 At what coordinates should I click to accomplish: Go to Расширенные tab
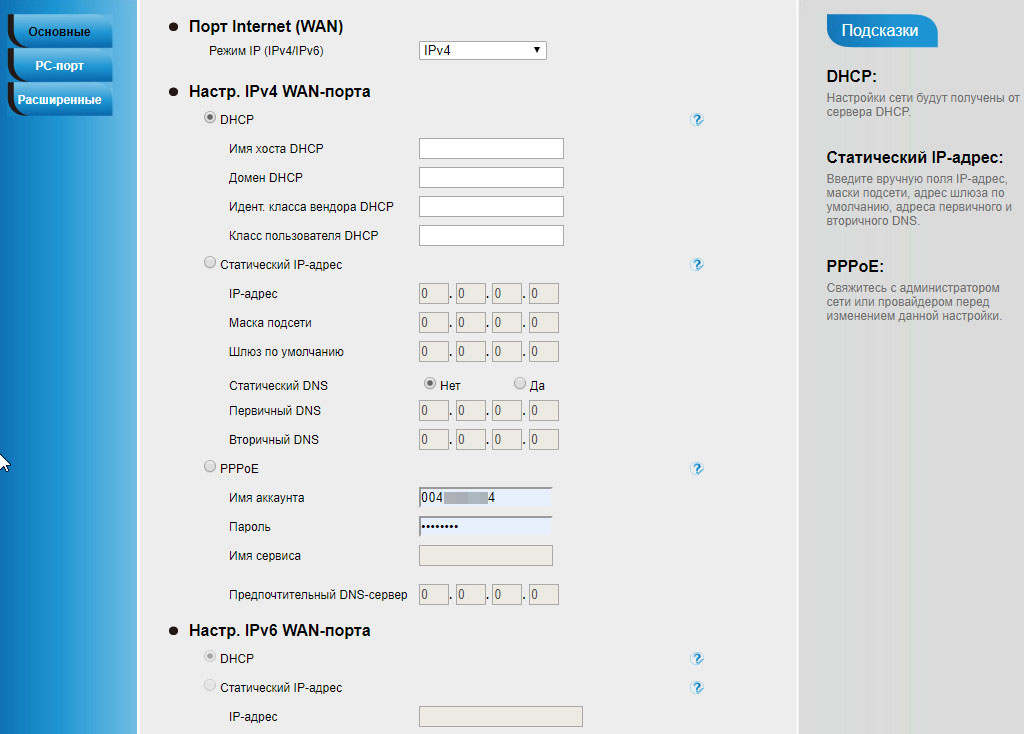(x=59, y=100)
